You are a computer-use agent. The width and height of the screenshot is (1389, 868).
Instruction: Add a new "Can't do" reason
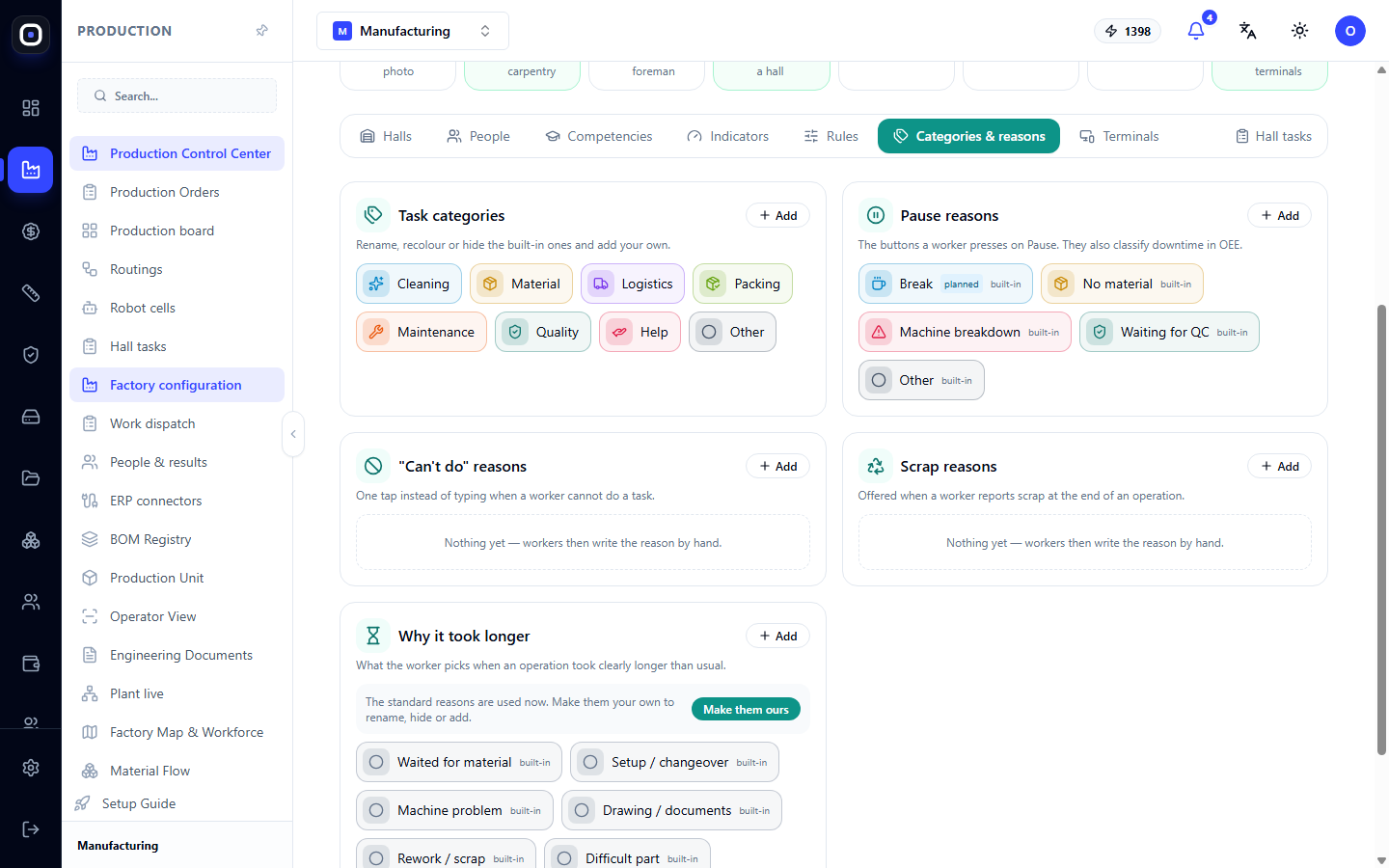(x=777, y=466)
